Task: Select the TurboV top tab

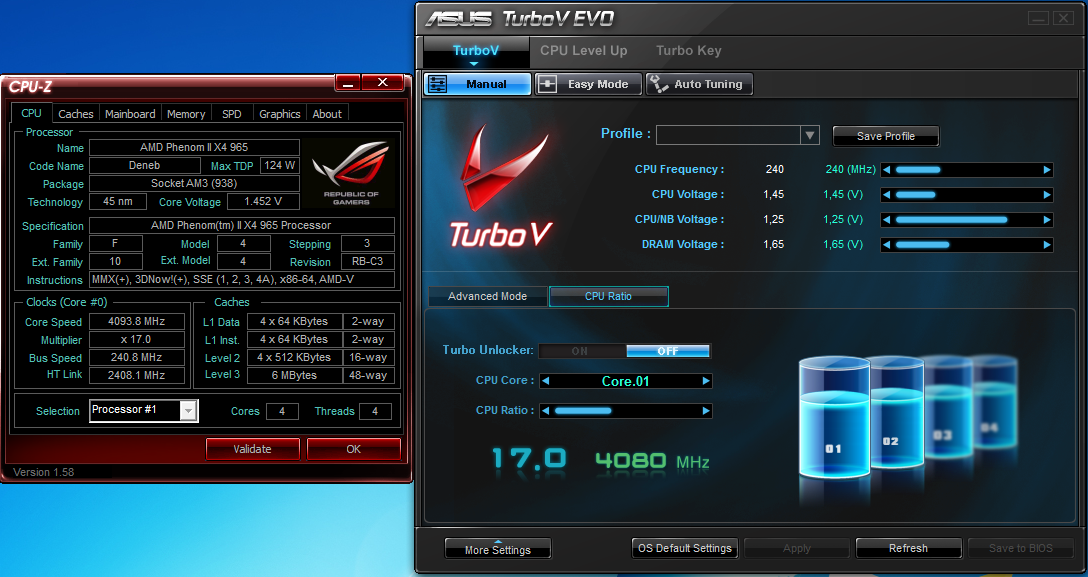Action: point(475,51)
